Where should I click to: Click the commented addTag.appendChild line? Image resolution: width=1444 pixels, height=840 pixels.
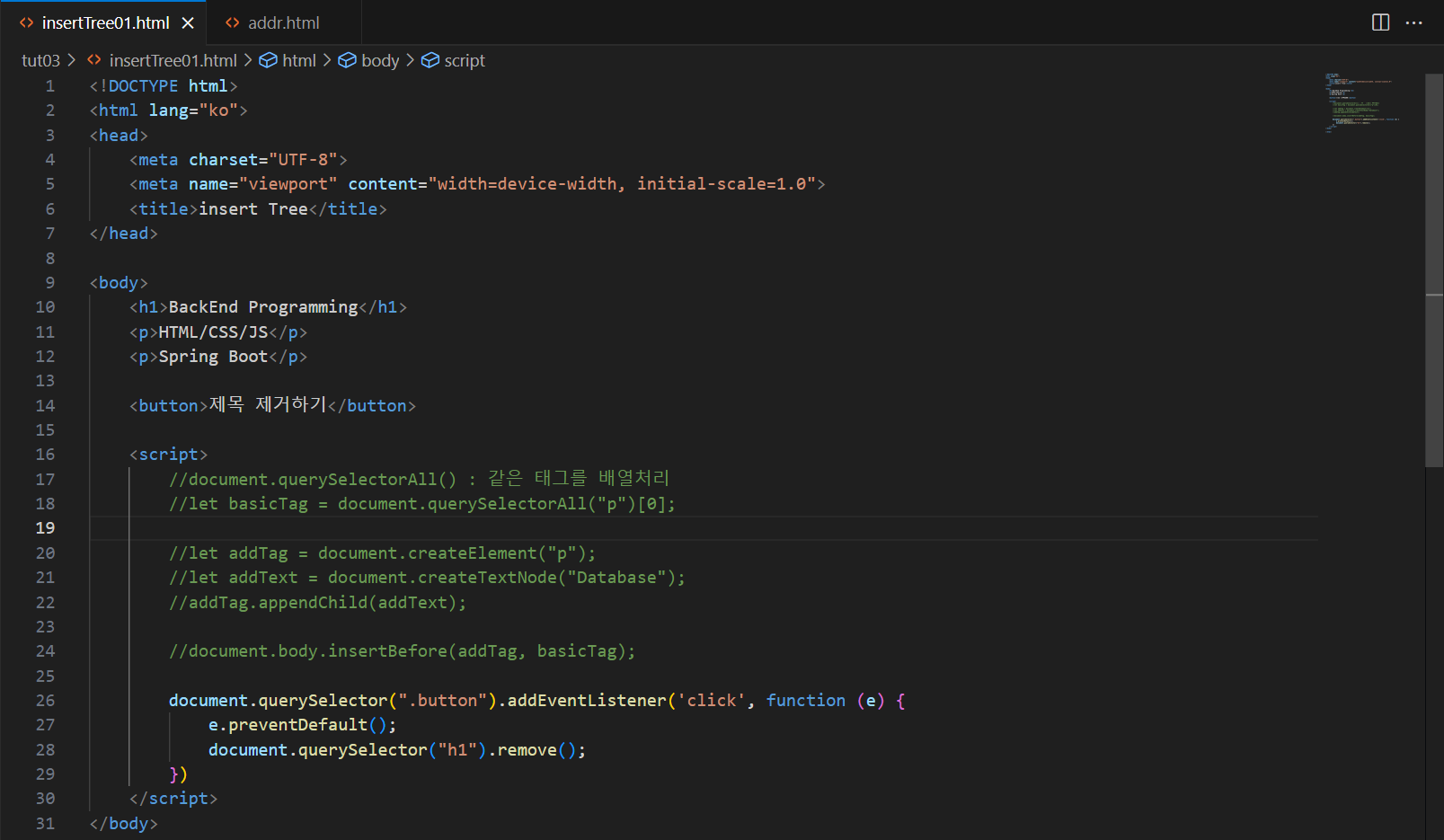(318, 603)
